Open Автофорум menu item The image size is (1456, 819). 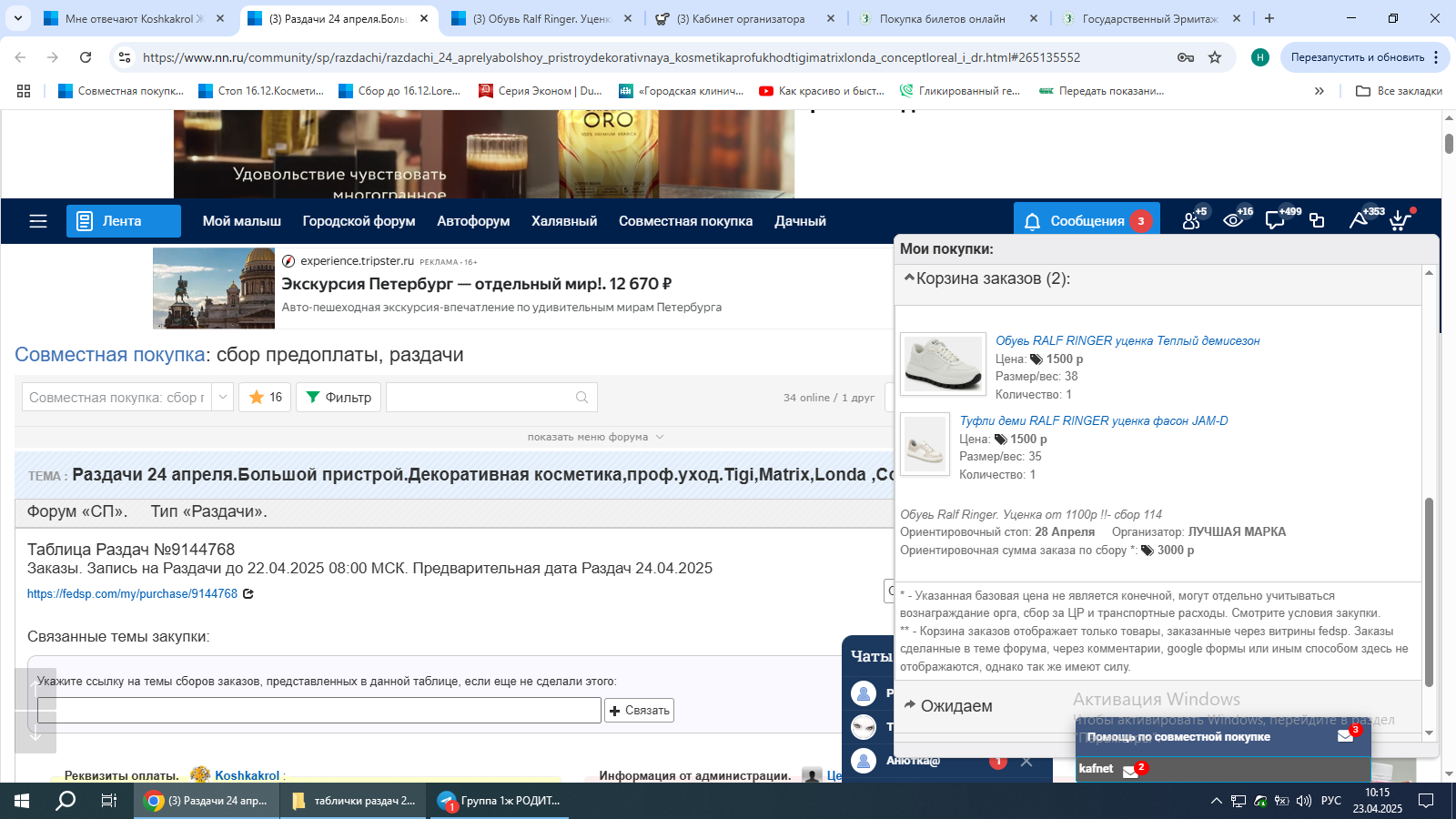473,221
